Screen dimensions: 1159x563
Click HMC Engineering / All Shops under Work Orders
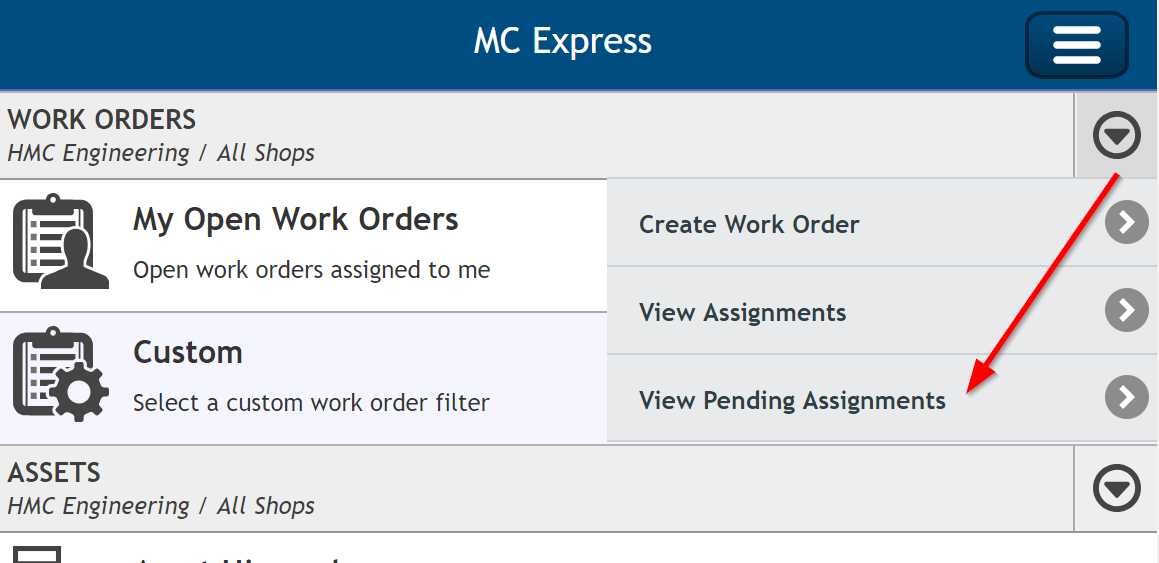click(161, 153)
